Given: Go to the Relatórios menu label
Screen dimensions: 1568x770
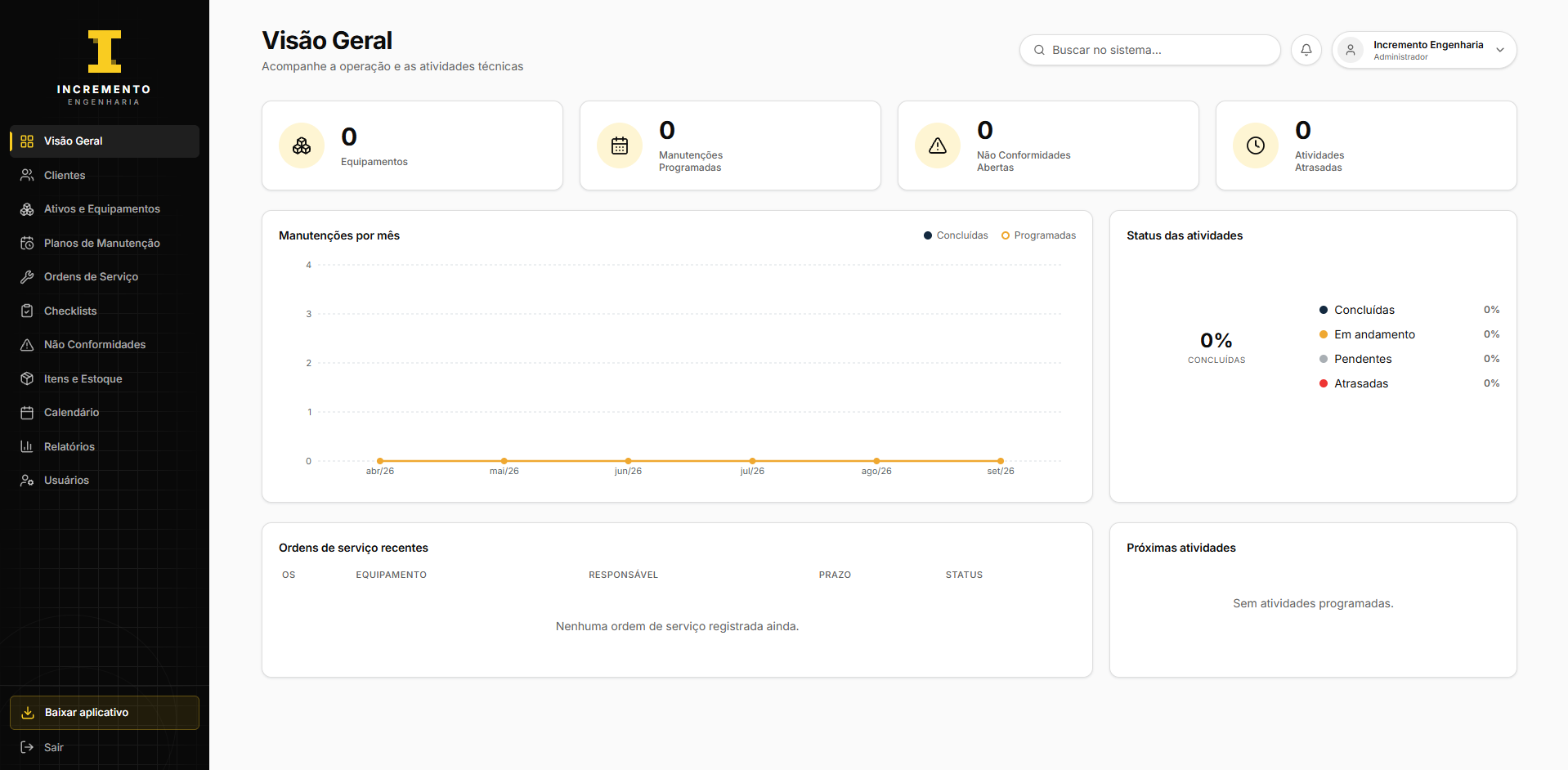Looking at the screenshot, I should pos(69,446).
